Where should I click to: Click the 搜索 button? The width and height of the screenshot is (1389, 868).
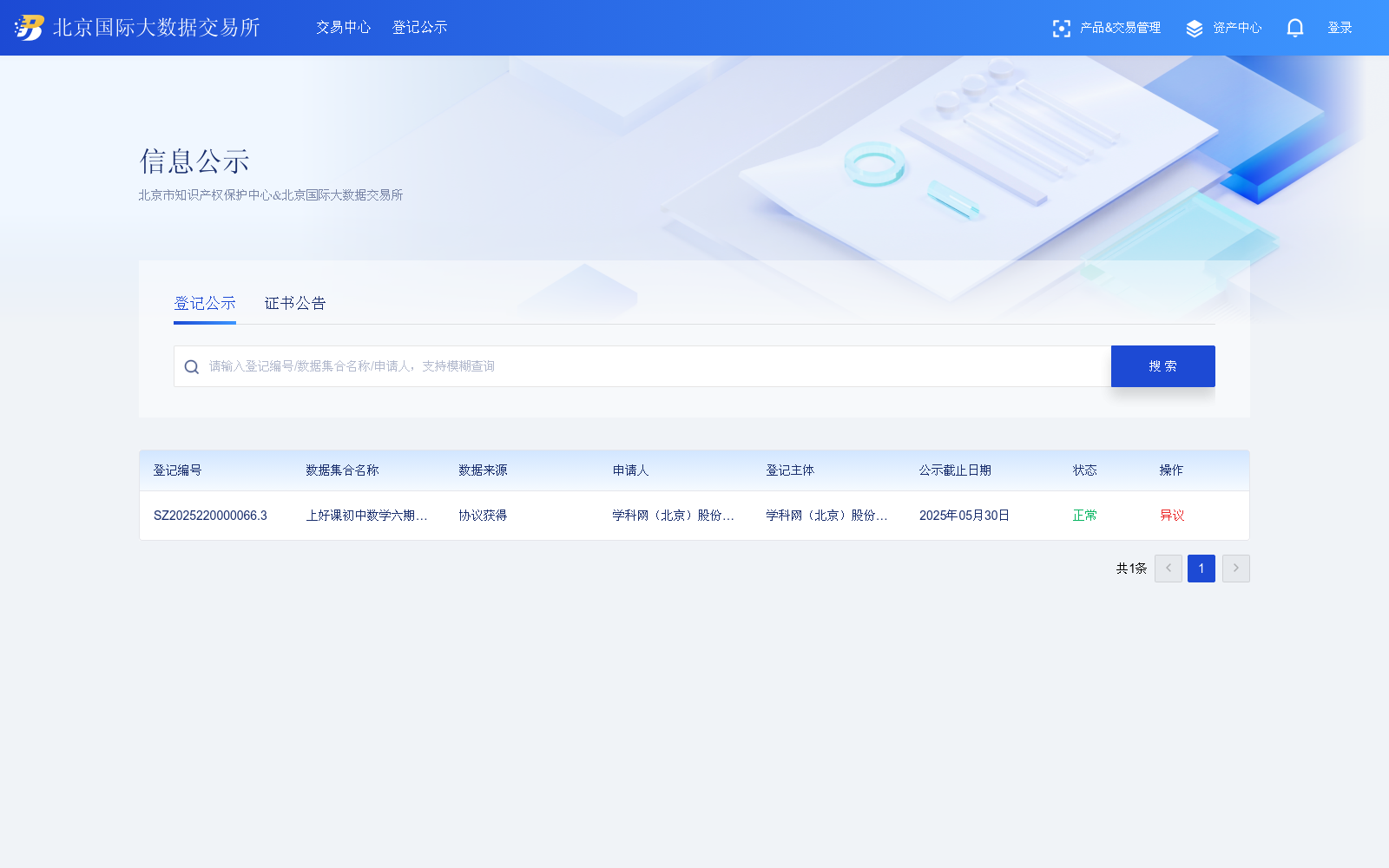point(1163,366)
